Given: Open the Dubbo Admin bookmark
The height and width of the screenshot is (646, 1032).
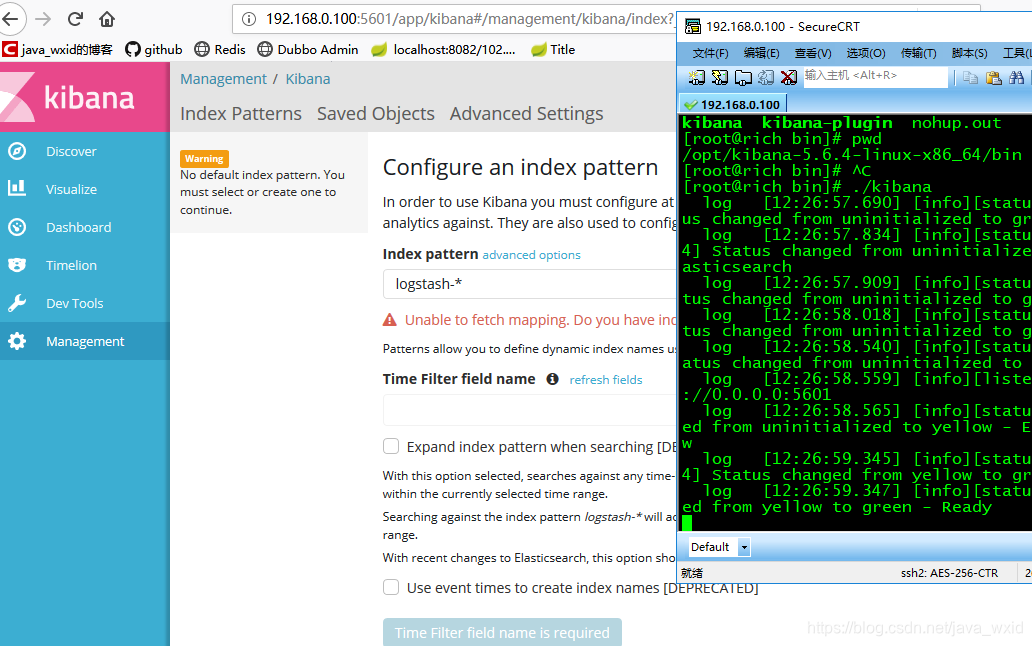Looking at the screenshot, I should (307, 49).
